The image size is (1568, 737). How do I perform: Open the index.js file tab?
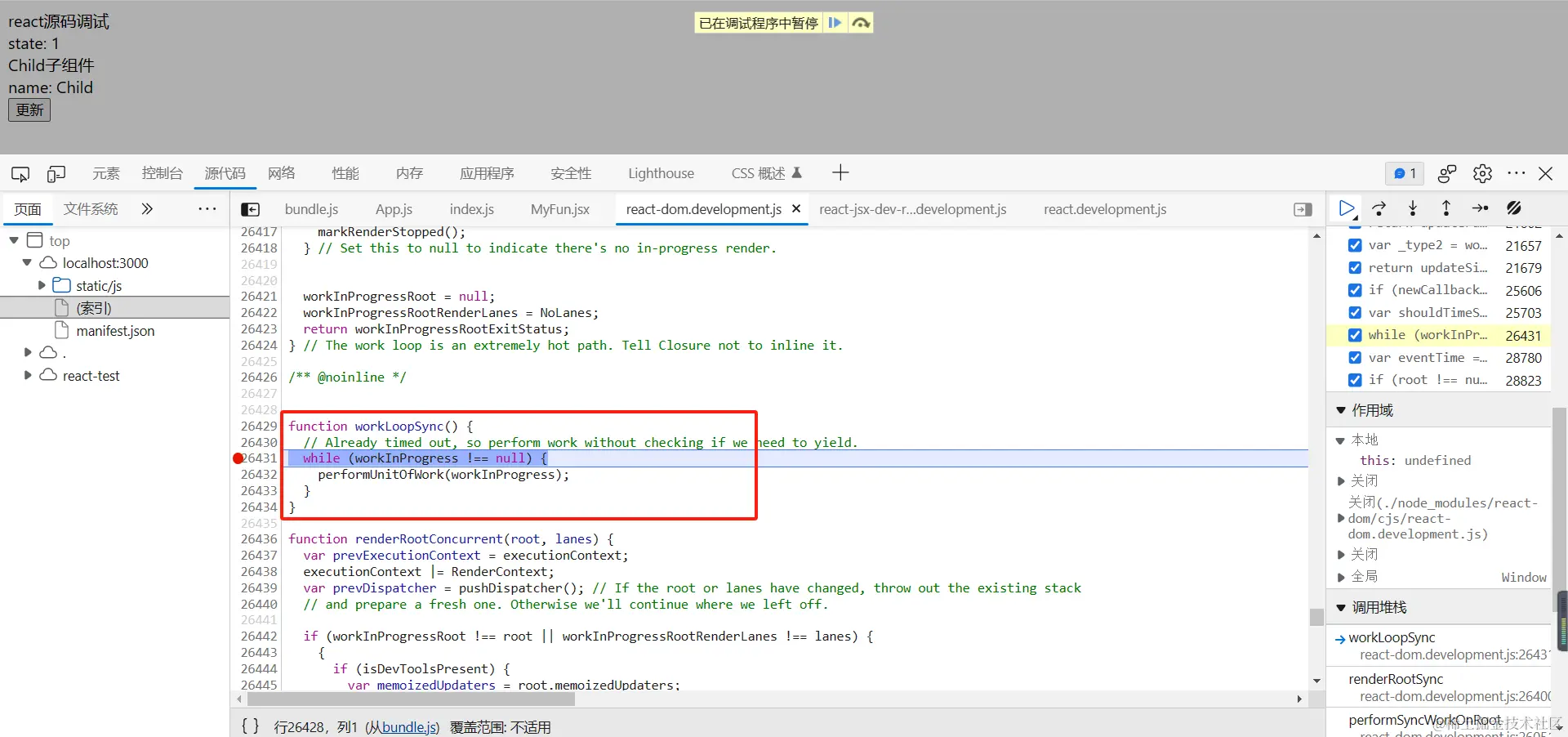tap(472, 209)
